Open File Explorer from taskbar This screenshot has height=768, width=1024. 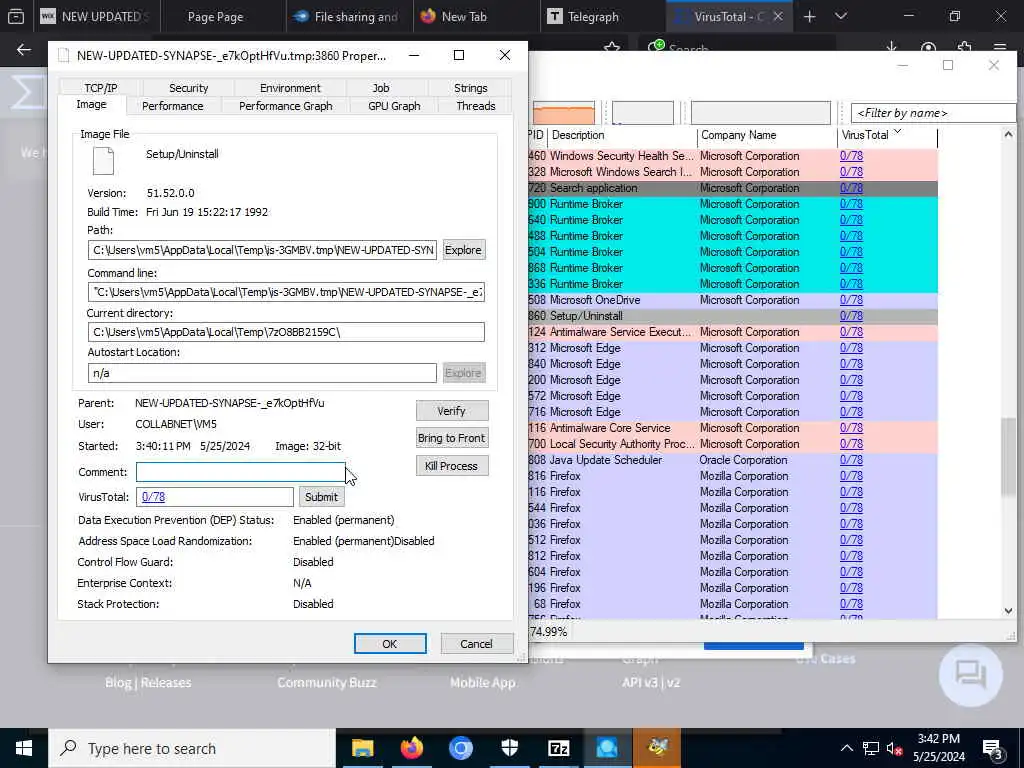pyautogui.click(x=362, y=748)
